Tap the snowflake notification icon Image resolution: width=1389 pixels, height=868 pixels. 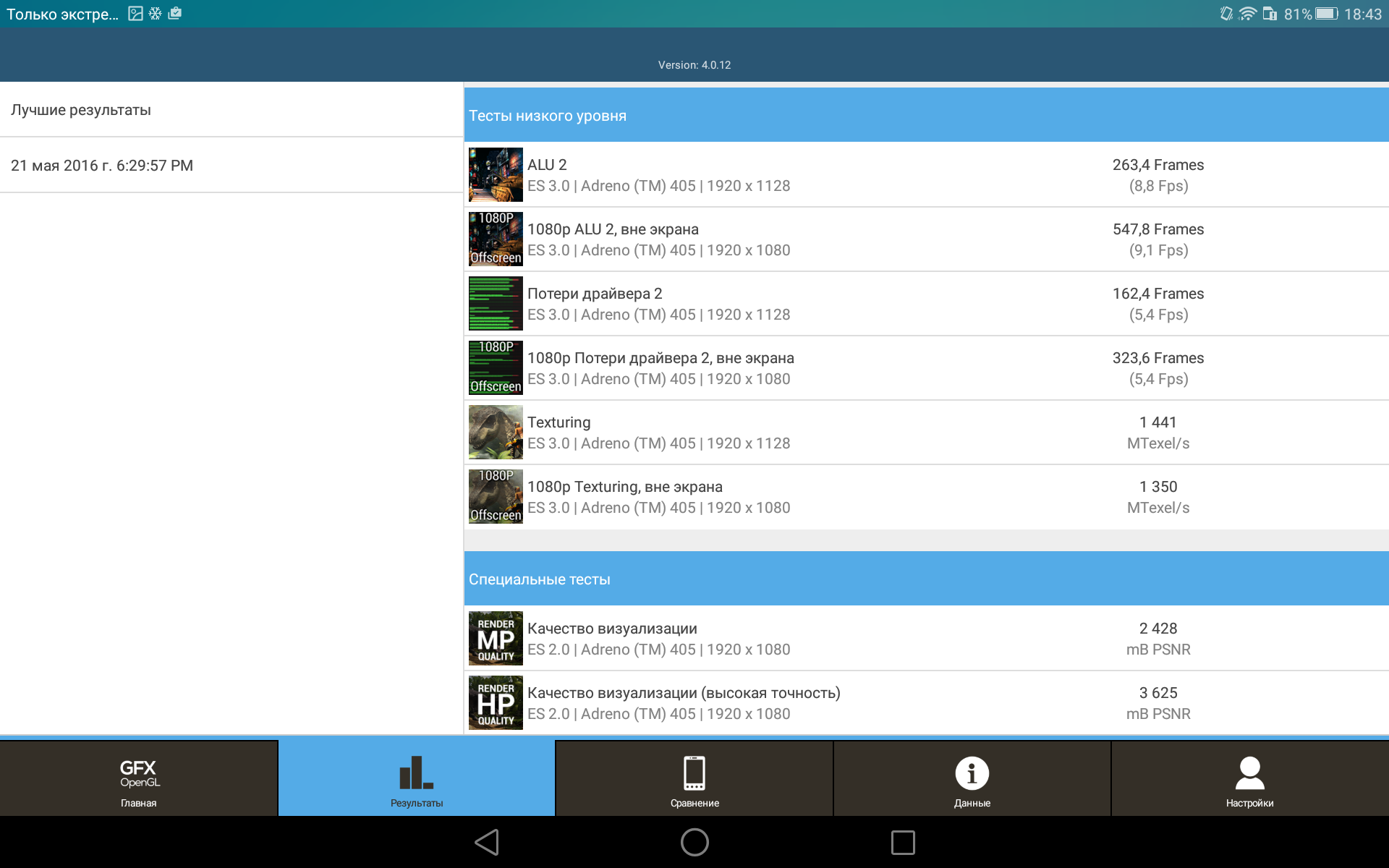155,13
